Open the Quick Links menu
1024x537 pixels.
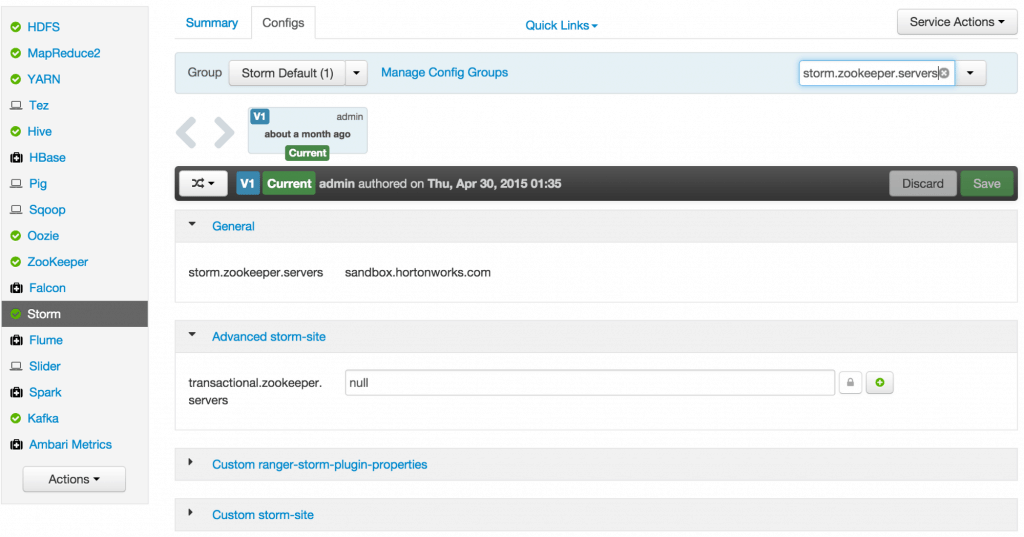(561, 25)
